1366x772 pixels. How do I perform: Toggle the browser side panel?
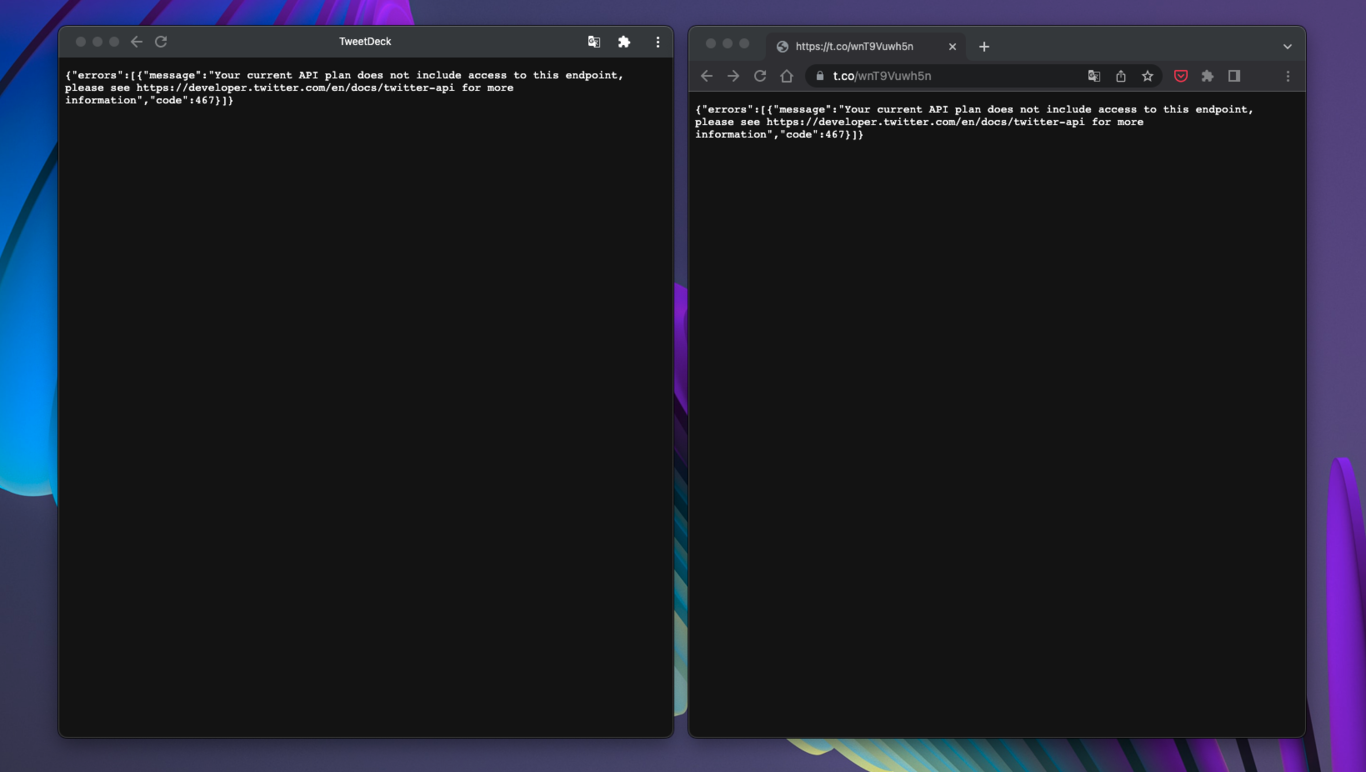tap(1234, 76)
